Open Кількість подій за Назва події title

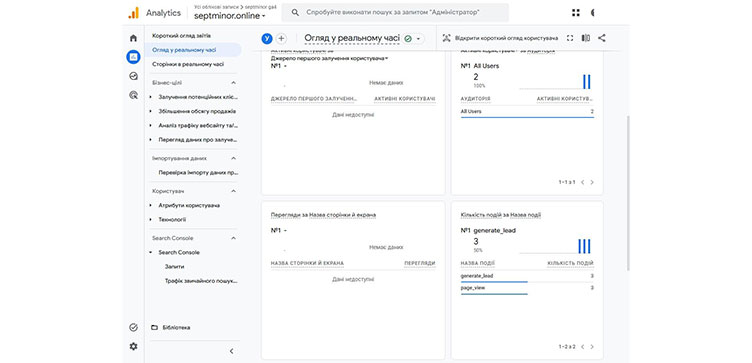click(501, 215)
